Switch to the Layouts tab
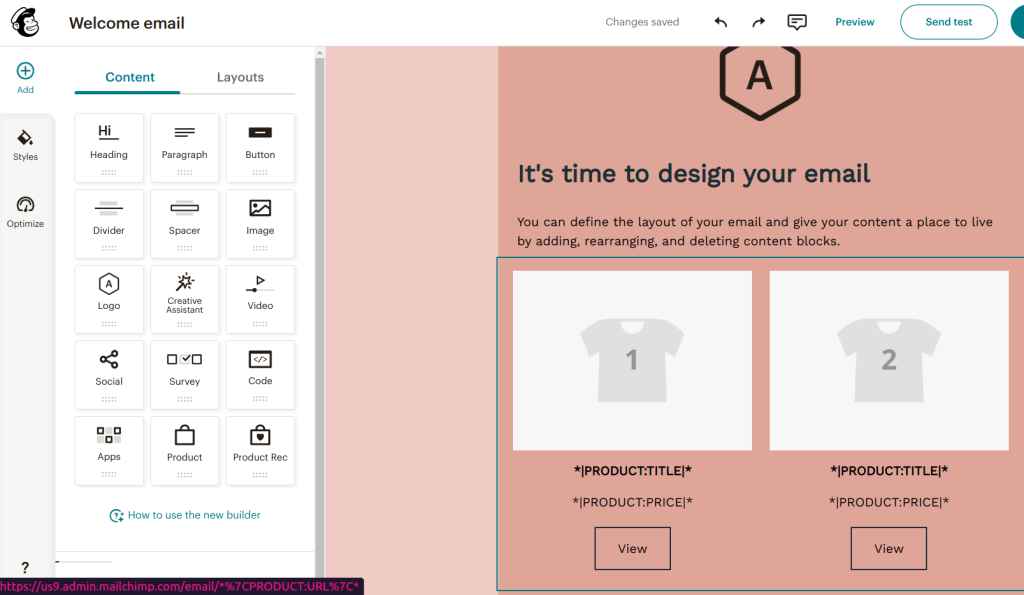Image resolution: width=1024 pixels, height=595 pixels. click(x=240, y=77)
